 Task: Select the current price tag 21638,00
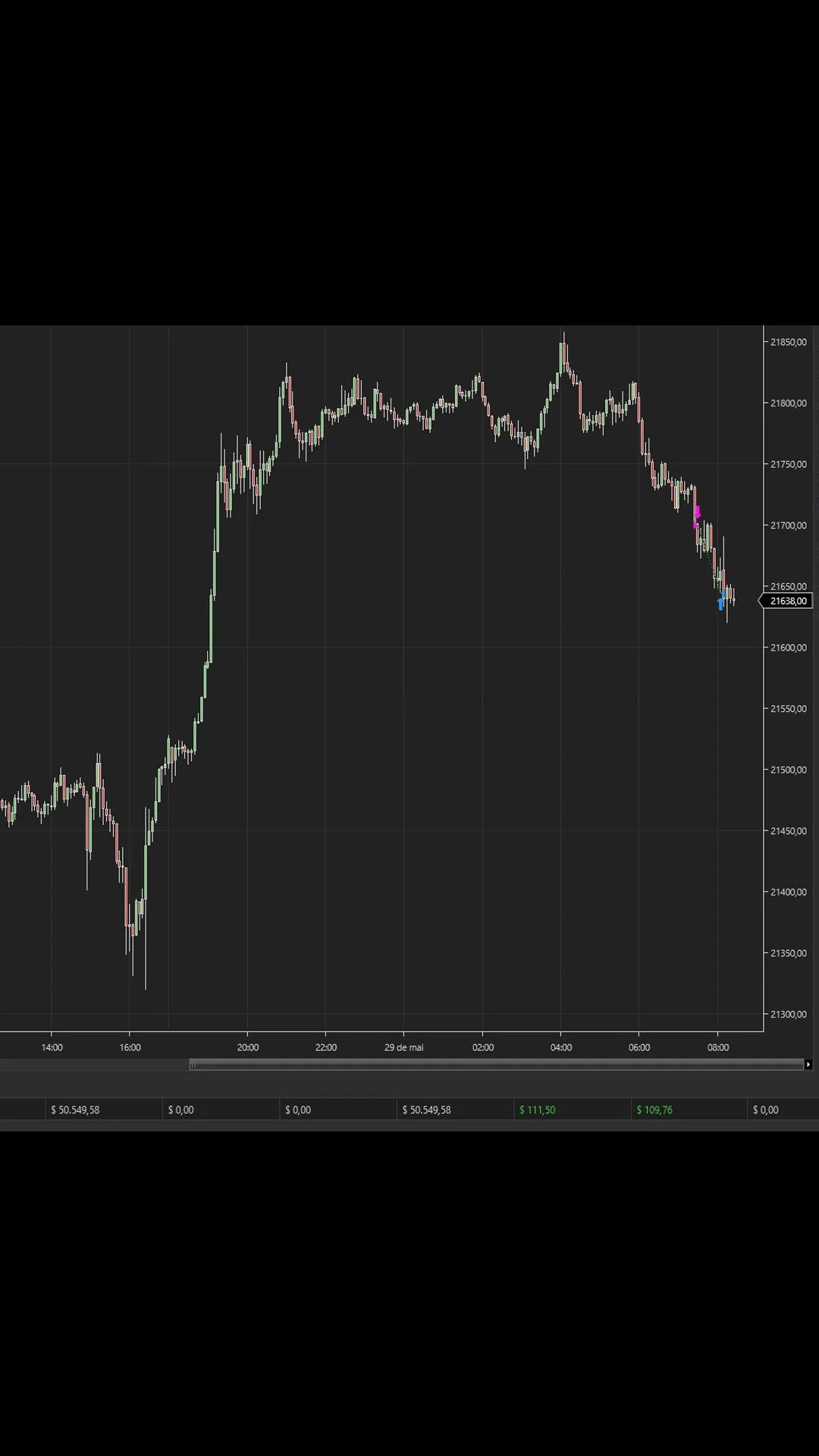tap(786, 601)
